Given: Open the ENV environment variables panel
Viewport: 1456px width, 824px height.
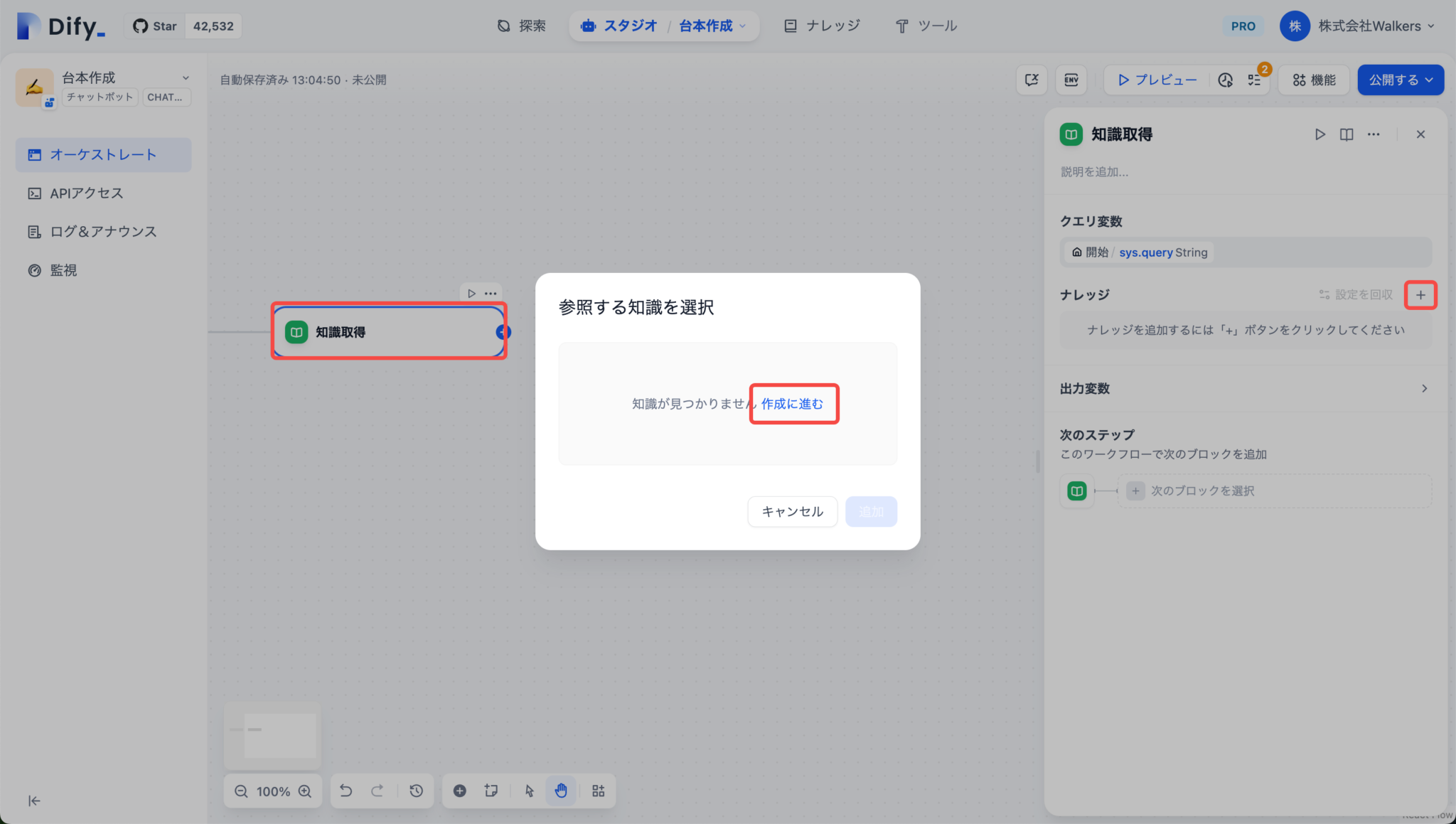Looking at the screenshot, I should pos(1071,80).
